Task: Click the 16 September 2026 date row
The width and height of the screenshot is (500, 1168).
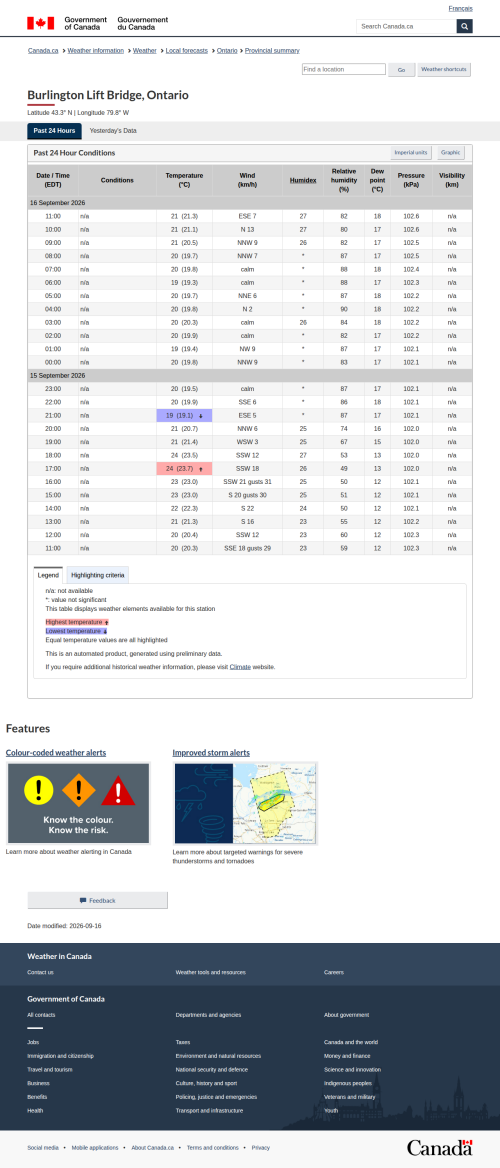Action: (x=250, y=203)
